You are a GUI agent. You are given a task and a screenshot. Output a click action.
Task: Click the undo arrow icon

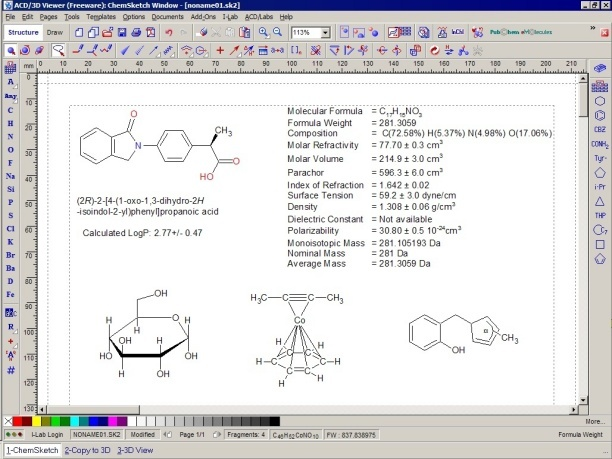(x=167, y=33)
